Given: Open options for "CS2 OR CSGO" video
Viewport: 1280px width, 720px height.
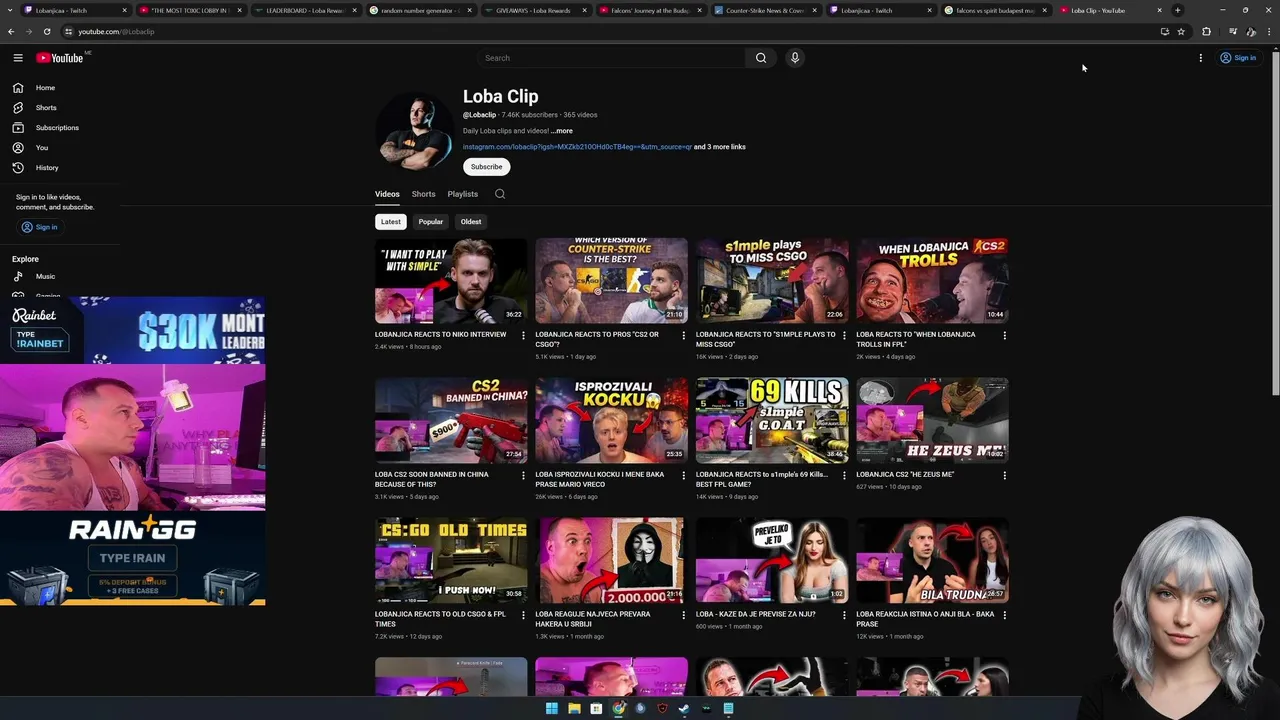Looking at the screenshot, I should click(684, 336).
